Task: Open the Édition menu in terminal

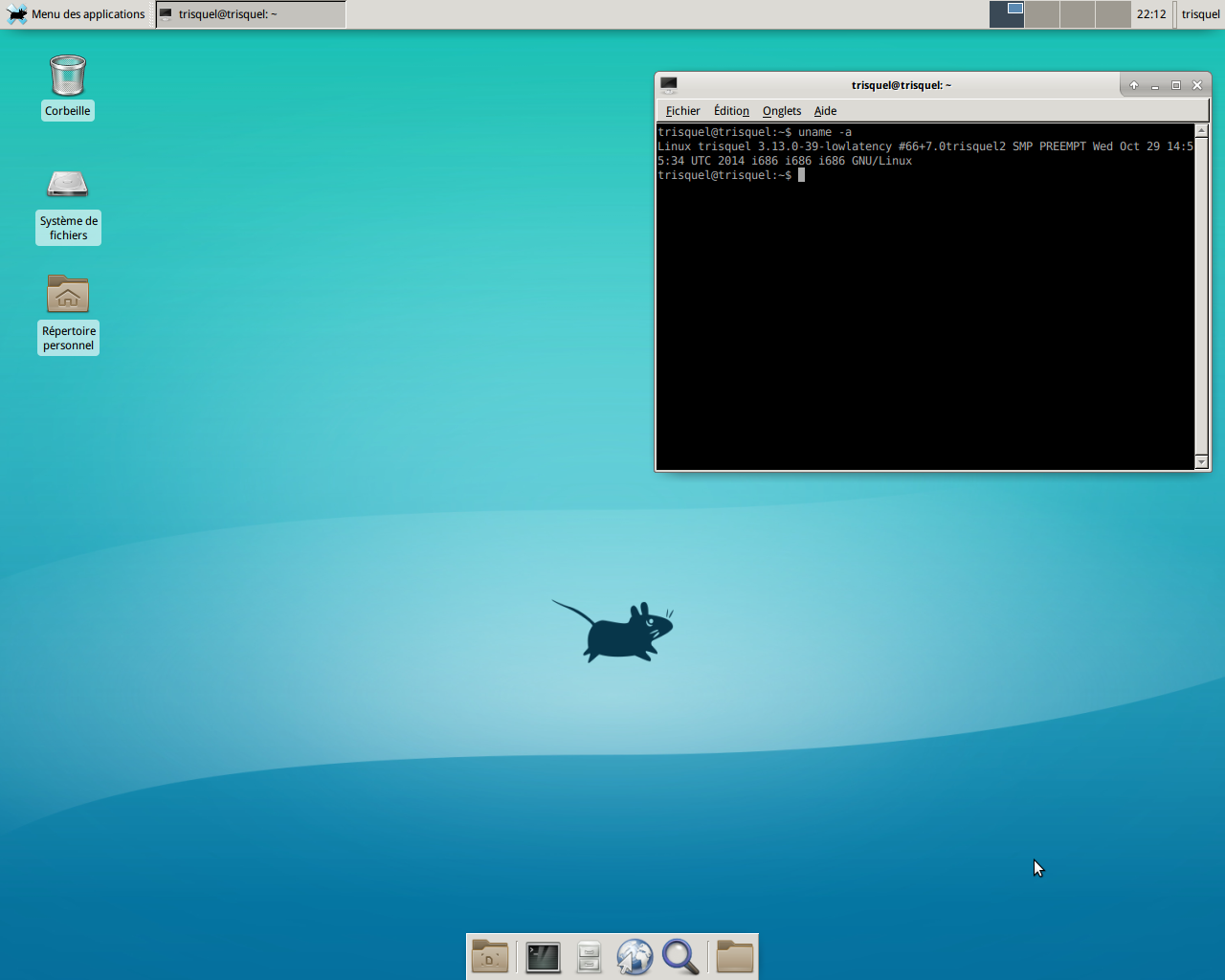Action: 731,111
